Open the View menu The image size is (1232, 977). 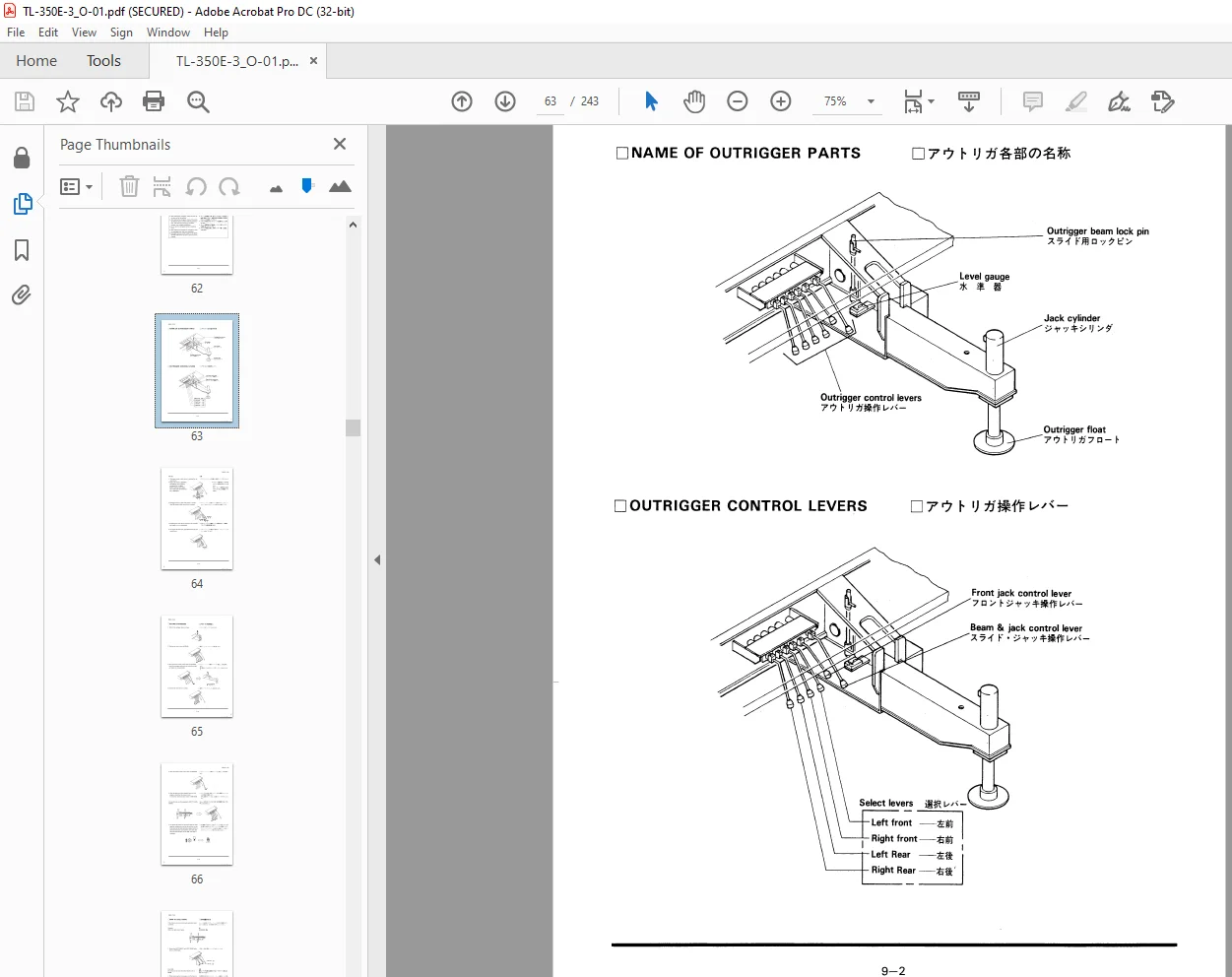point(84,33)
